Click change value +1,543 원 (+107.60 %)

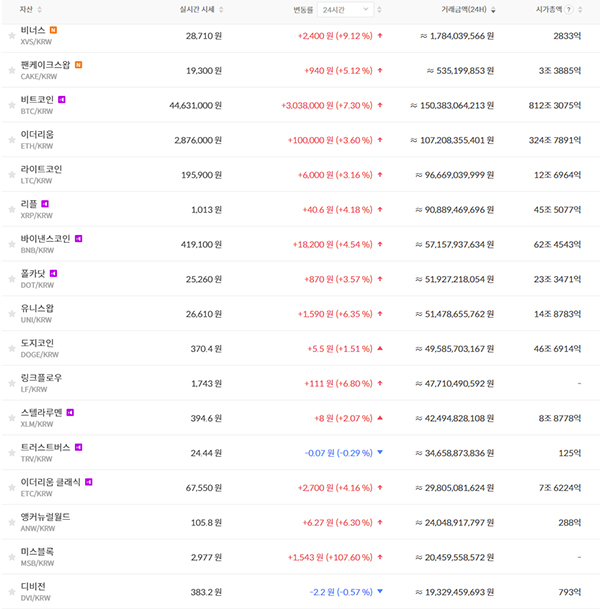(330, 557)
